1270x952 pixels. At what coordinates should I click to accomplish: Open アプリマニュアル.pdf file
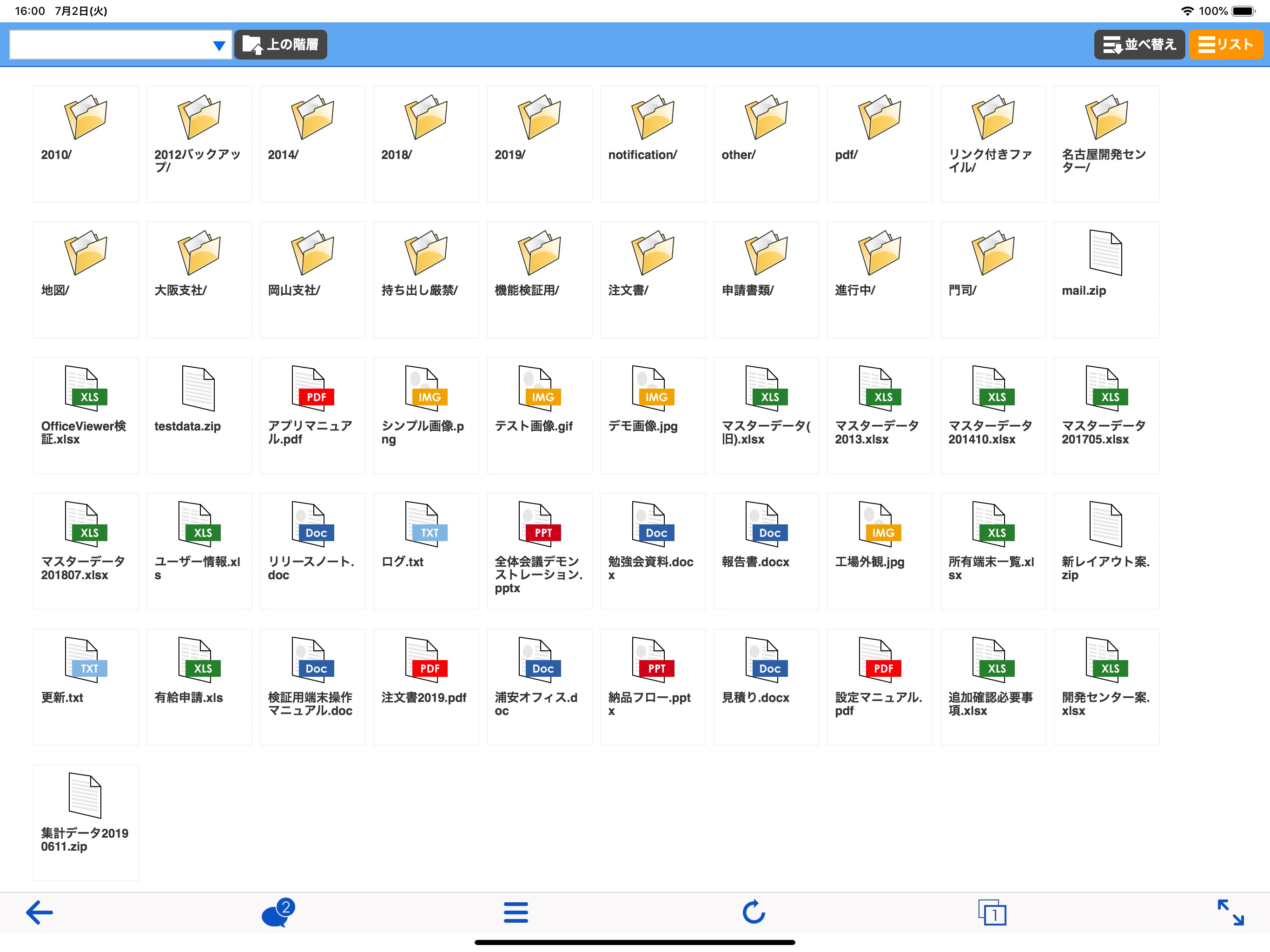[312, 415]
